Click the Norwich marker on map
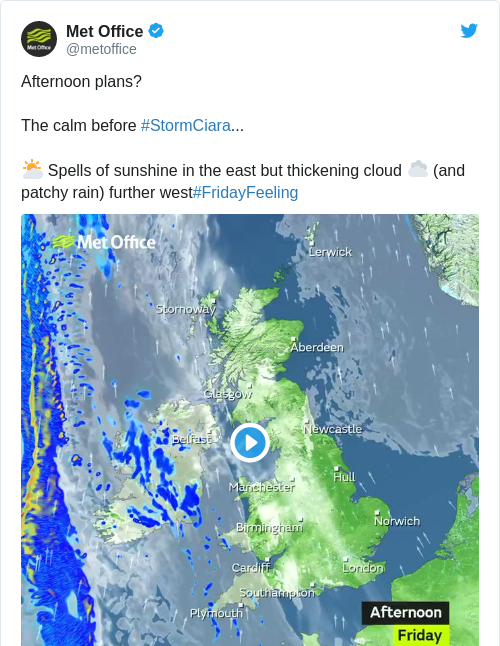The height and width of the screenshot is (646, 500). pos(377,513)
